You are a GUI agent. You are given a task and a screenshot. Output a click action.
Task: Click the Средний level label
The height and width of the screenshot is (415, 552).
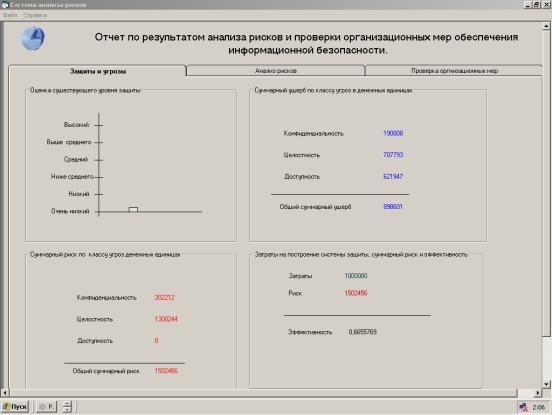[76, 159]
